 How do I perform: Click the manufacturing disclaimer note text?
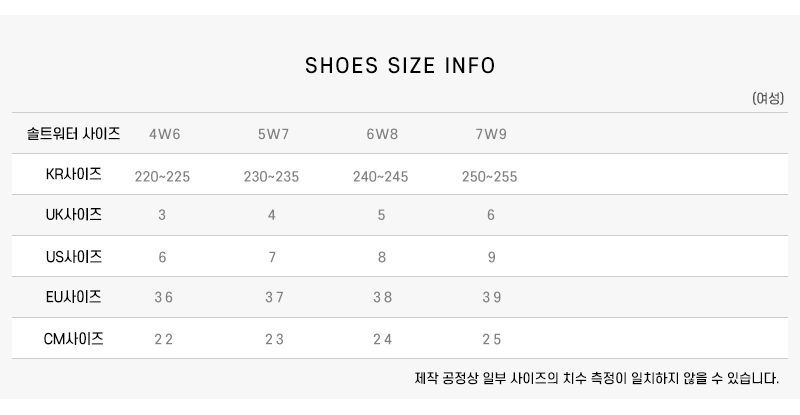(597, 379)
